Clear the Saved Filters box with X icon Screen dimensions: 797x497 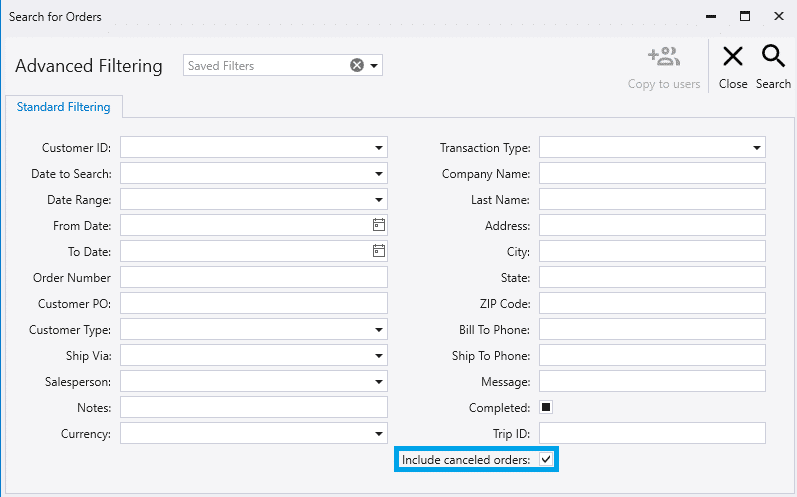click(357, 65)
